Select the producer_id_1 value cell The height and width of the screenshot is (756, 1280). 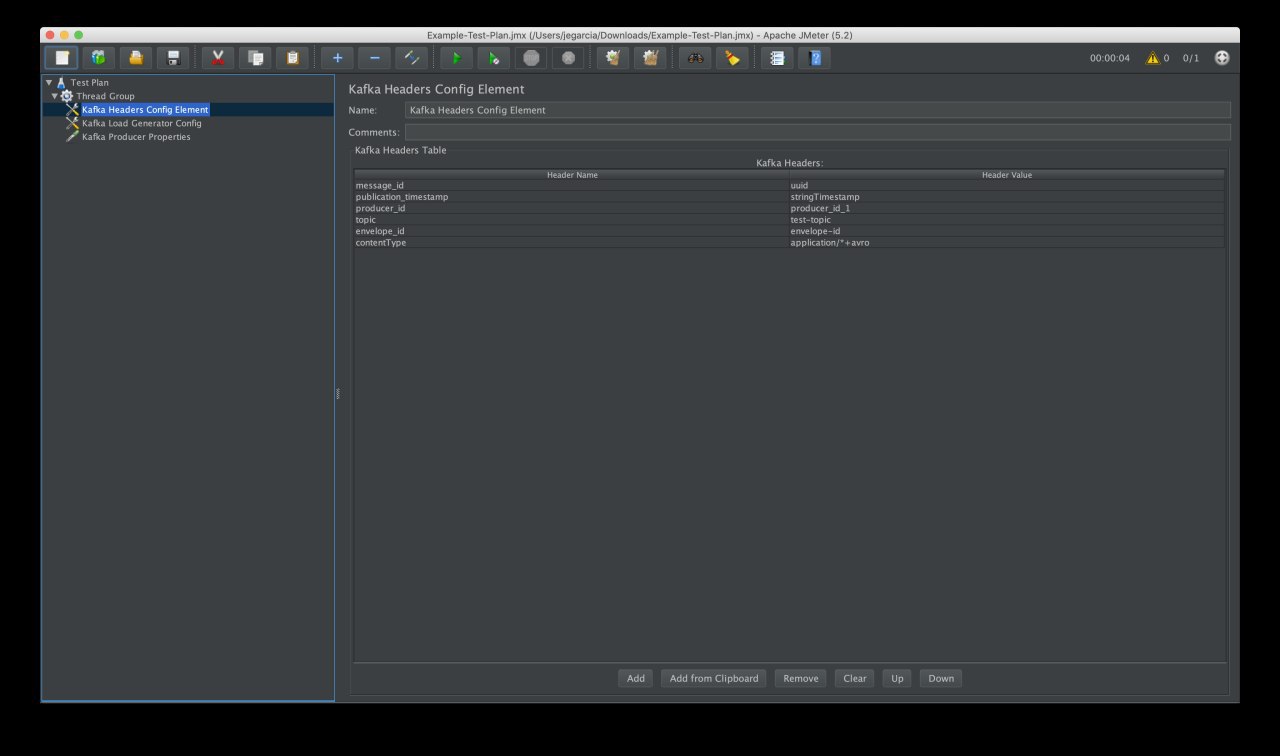click(1007, 208)
